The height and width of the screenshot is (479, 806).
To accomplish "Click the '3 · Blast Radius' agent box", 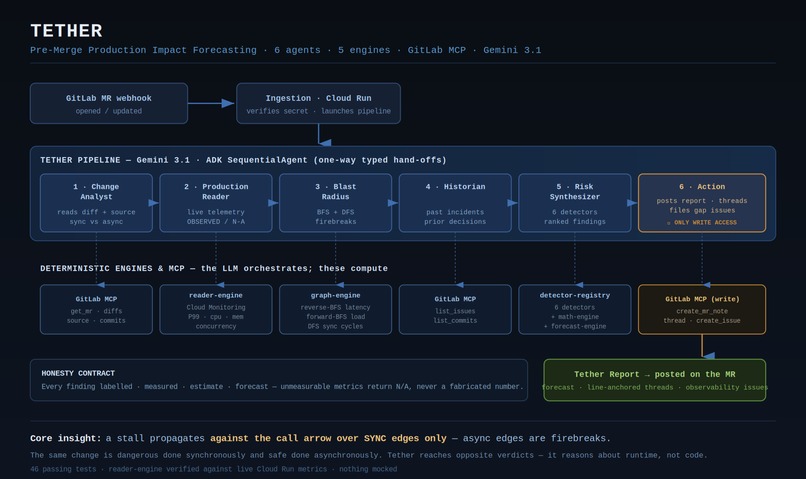I will 336,203.
